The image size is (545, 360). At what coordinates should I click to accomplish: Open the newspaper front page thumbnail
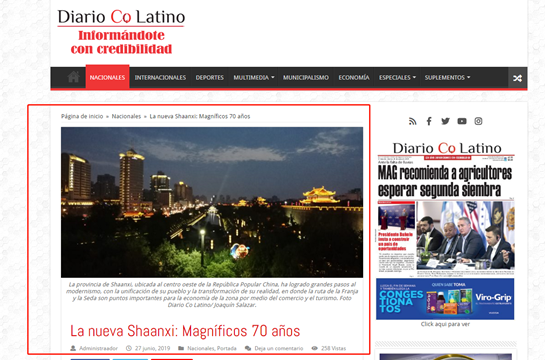point(446,208)
